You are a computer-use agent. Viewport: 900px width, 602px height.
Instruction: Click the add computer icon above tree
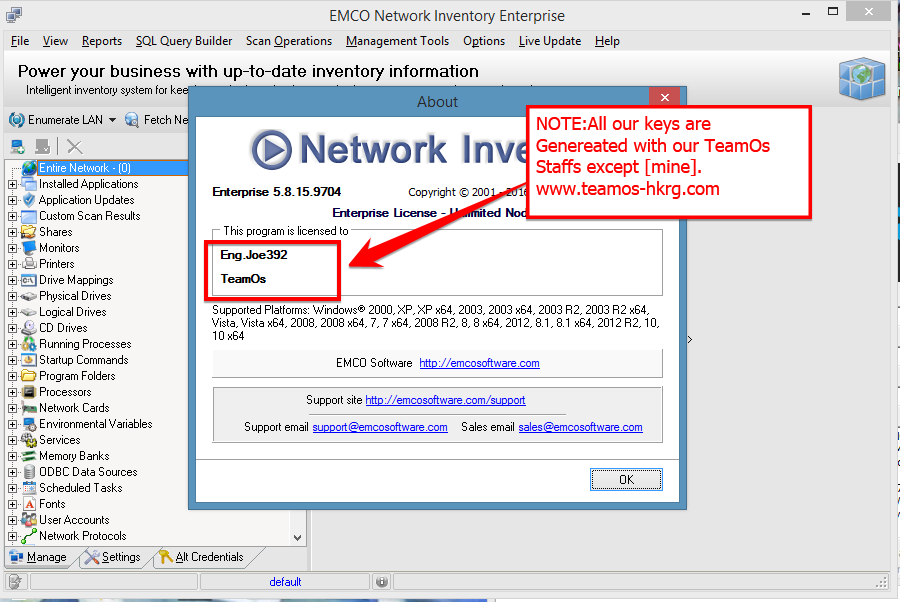18,147
